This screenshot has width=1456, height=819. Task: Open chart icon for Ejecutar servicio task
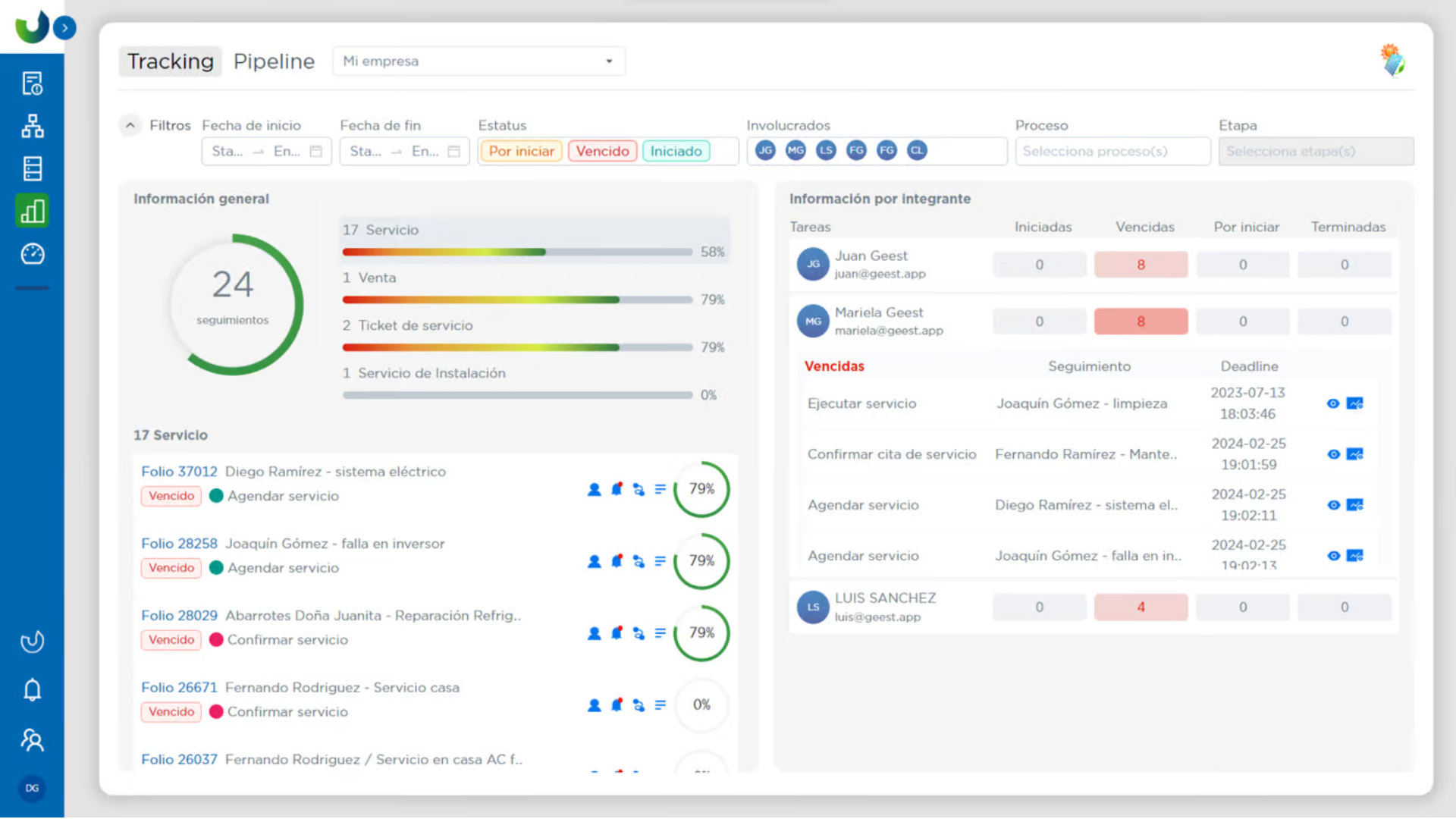point(1355,403)
